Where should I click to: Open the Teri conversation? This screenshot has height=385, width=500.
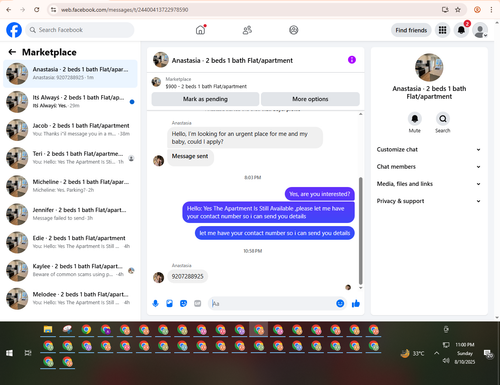(x=70, y=158)
